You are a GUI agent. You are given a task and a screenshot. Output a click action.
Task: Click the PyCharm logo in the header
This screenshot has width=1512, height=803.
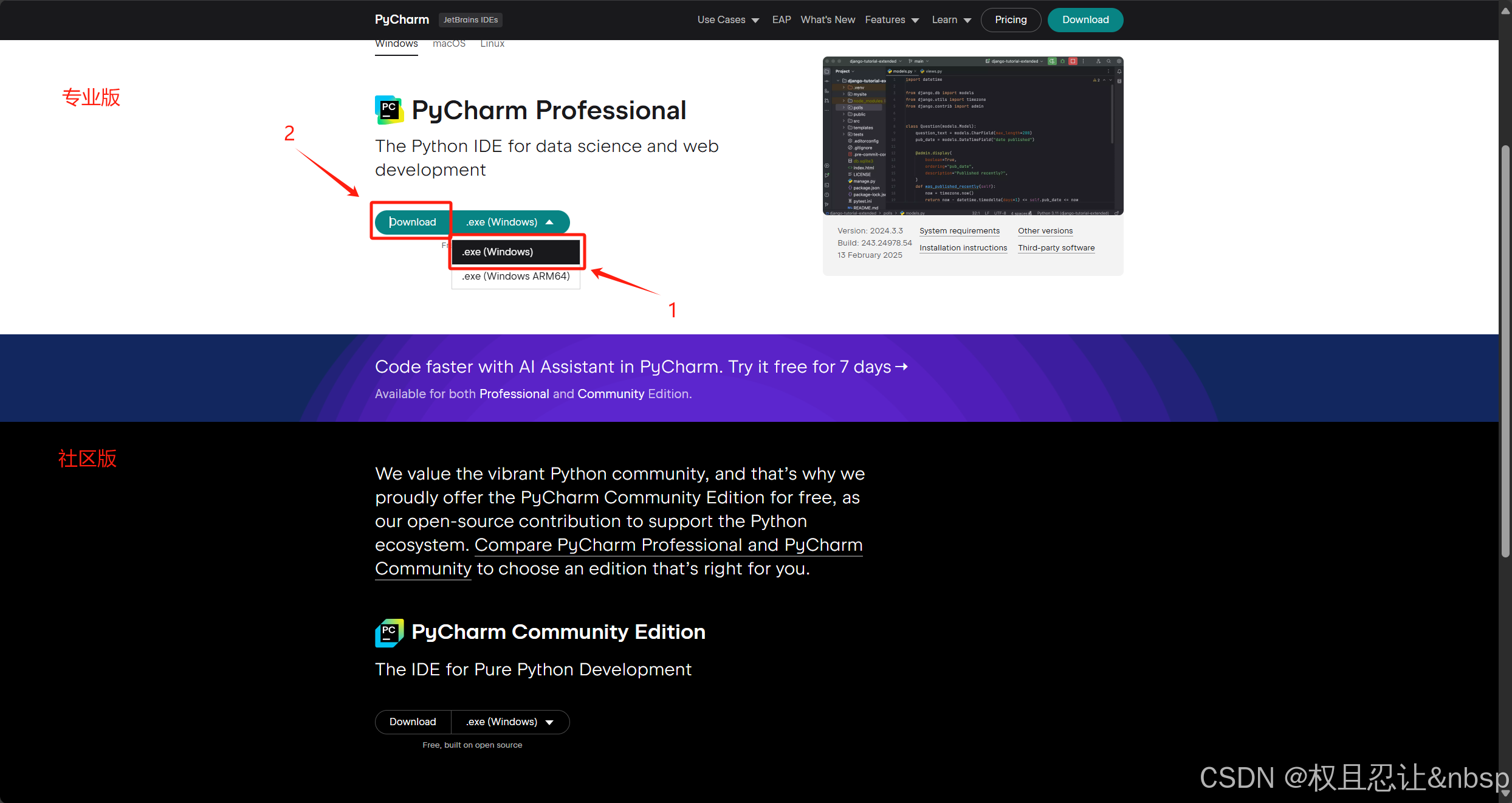[401, 19]
